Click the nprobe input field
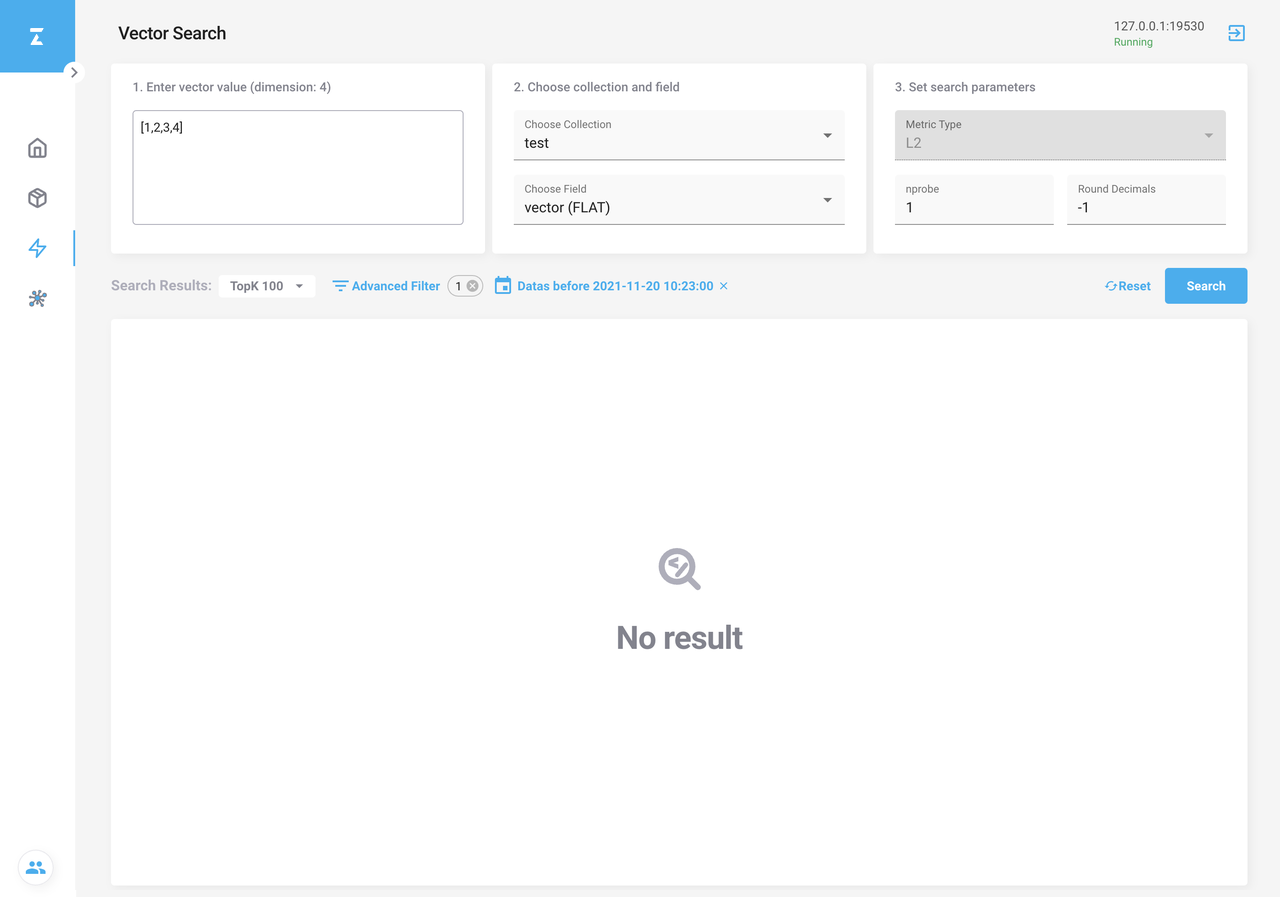Viewport: 1280px width, 897px height. click(x=973, y=207)
